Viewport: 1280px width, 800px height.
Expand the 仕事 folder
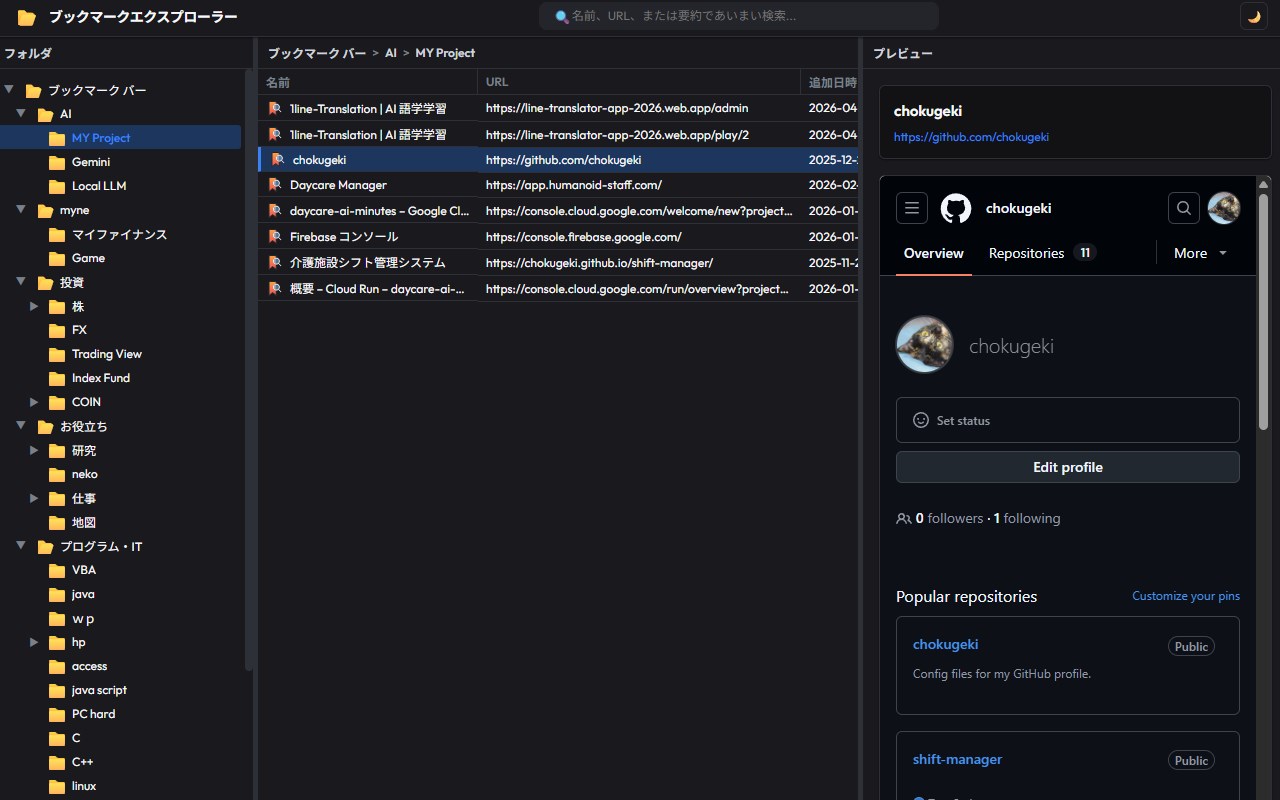33,498
